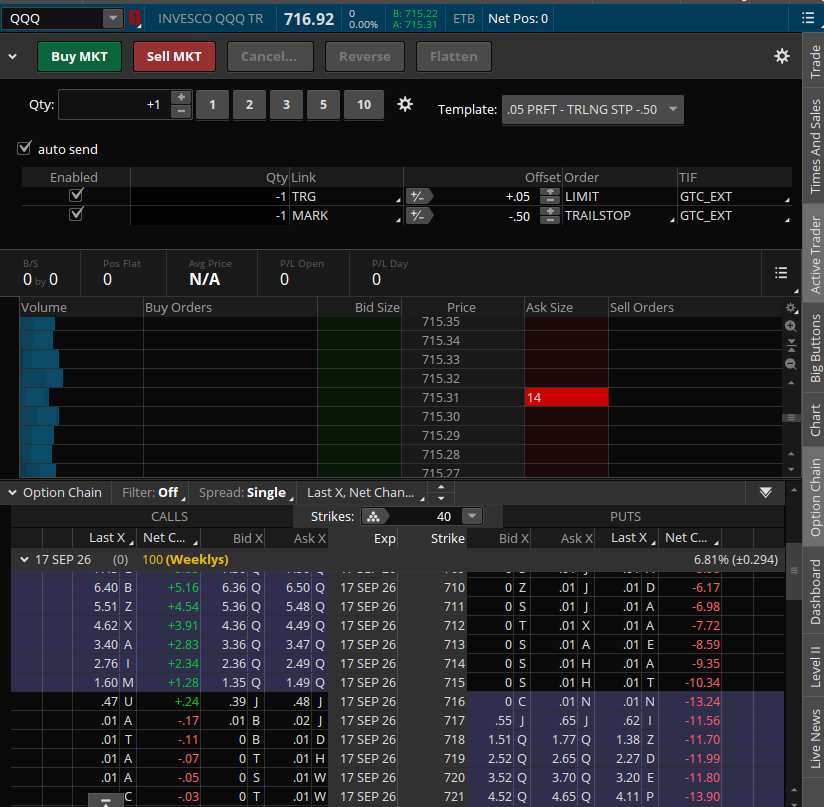
Task: Click Reverse button
Action: 365,56
